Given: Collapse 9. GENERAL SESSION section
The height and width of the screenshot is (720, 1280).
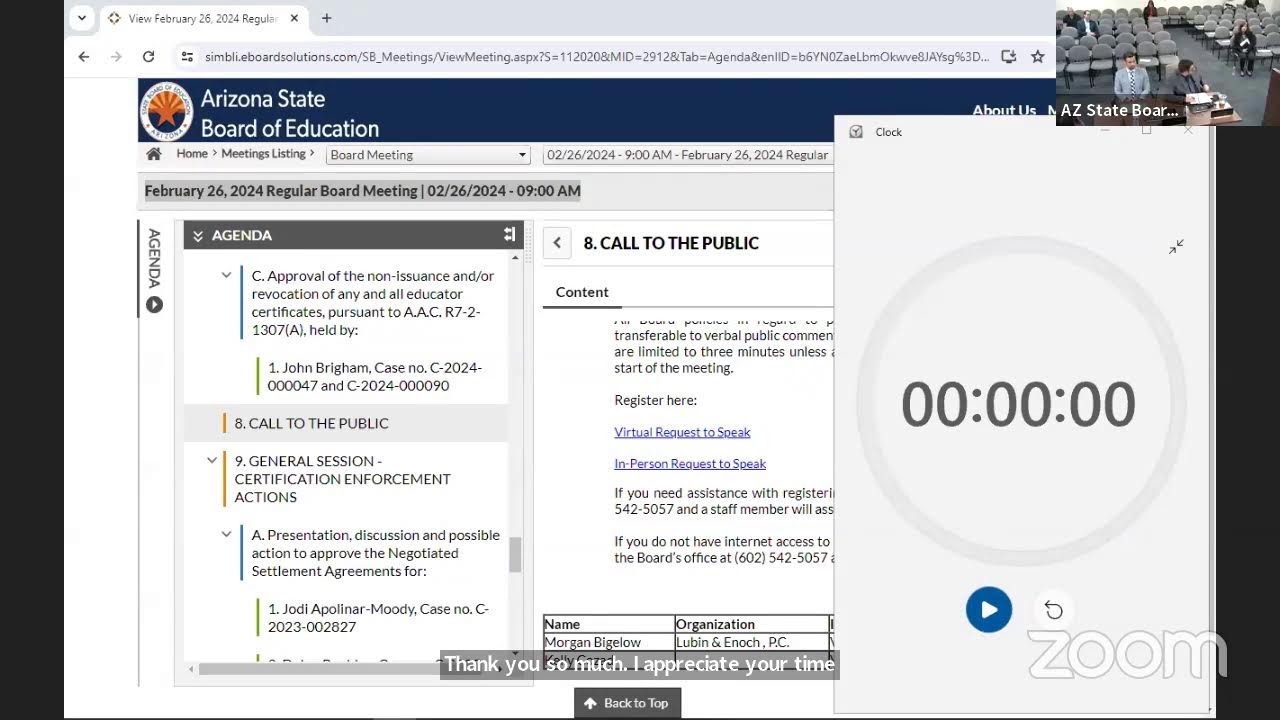Looking at the screenshot, I should click(212, 460).
